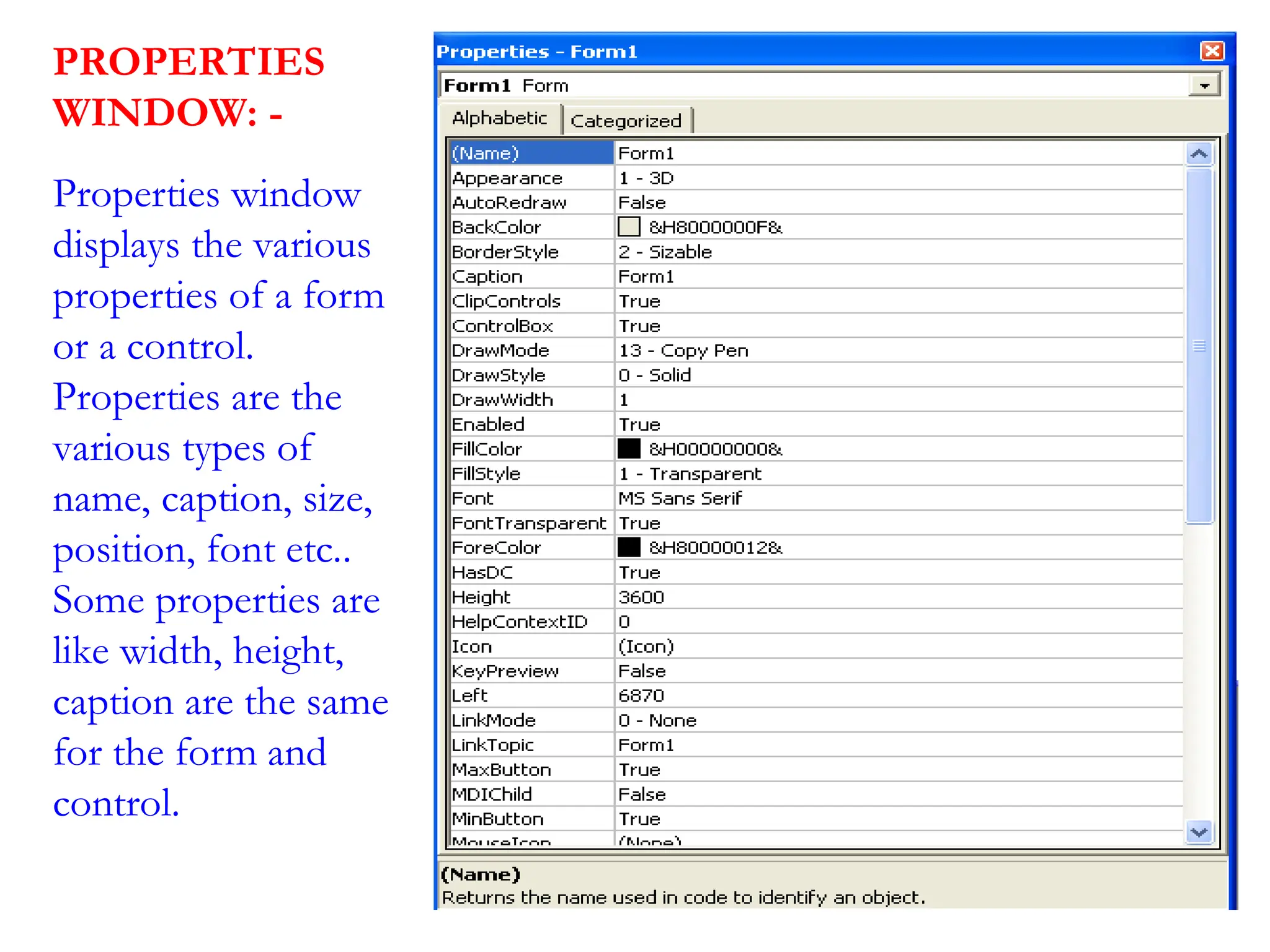Select the ForeColor black swatch
This screenshot has height=952, width=1270.
[x=629, y=547]
